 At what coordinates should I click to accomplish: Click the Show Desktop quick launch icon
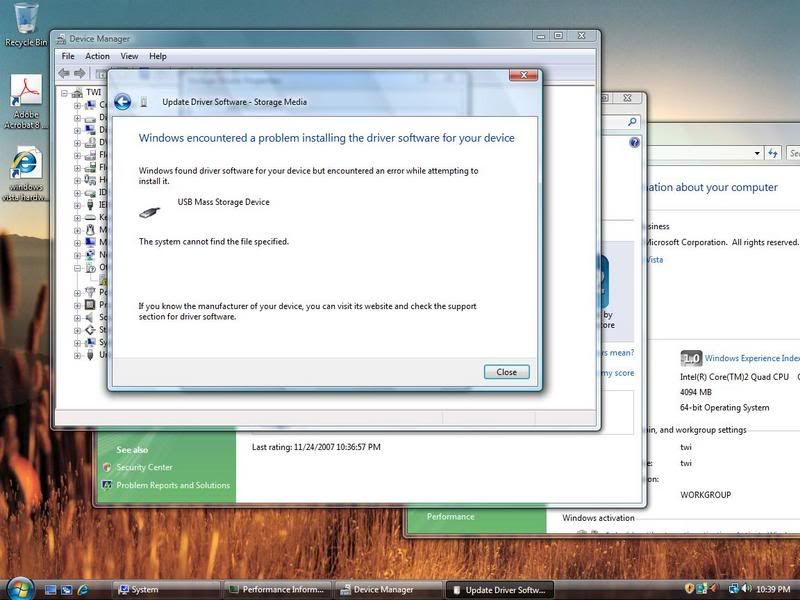coord(50,589)
